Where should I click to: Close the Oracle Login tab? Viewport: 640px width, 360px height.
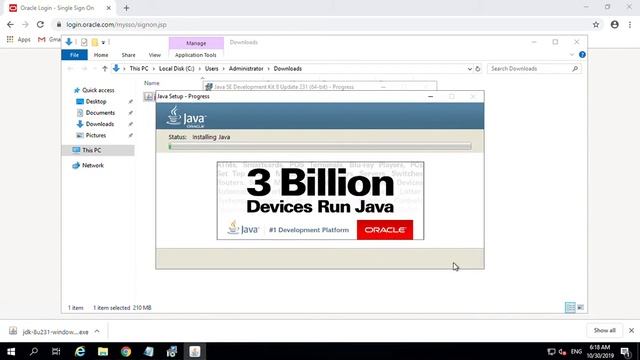coord(109,8)
